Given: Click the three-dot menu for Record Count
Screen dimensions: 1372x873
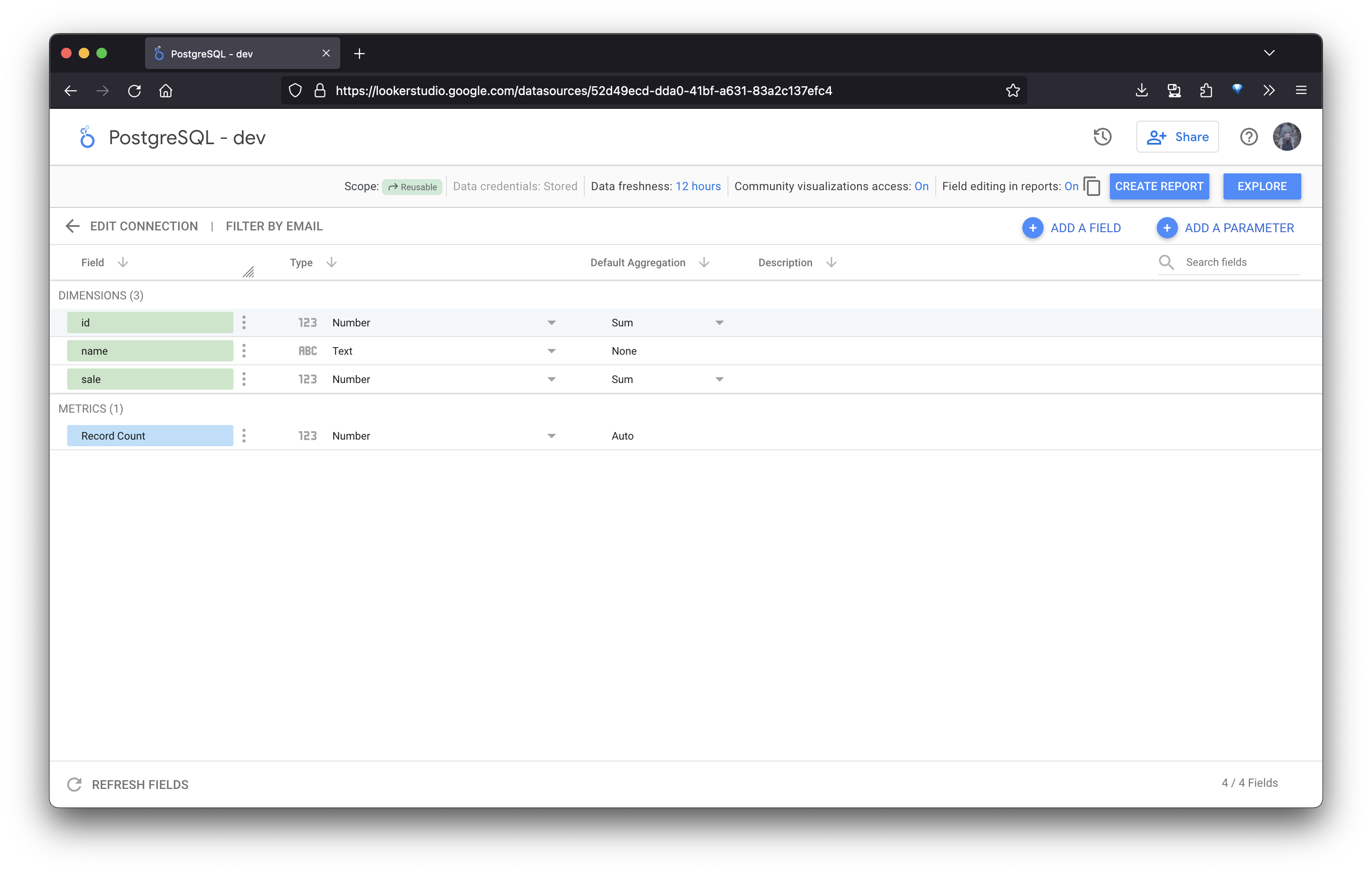Looking at the screenshot, I should (x=244, y=435).
